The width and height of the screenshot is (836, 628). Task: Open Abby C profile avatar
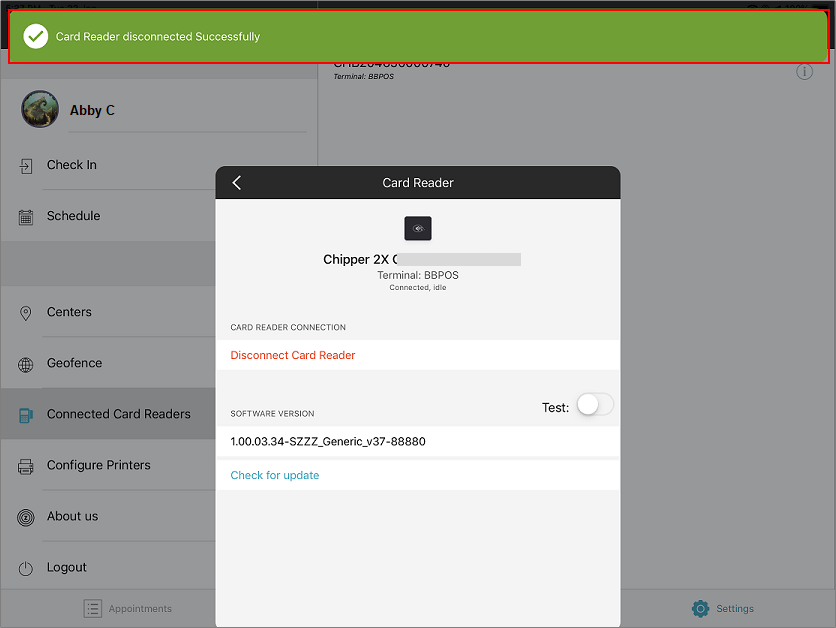(40, 109)
